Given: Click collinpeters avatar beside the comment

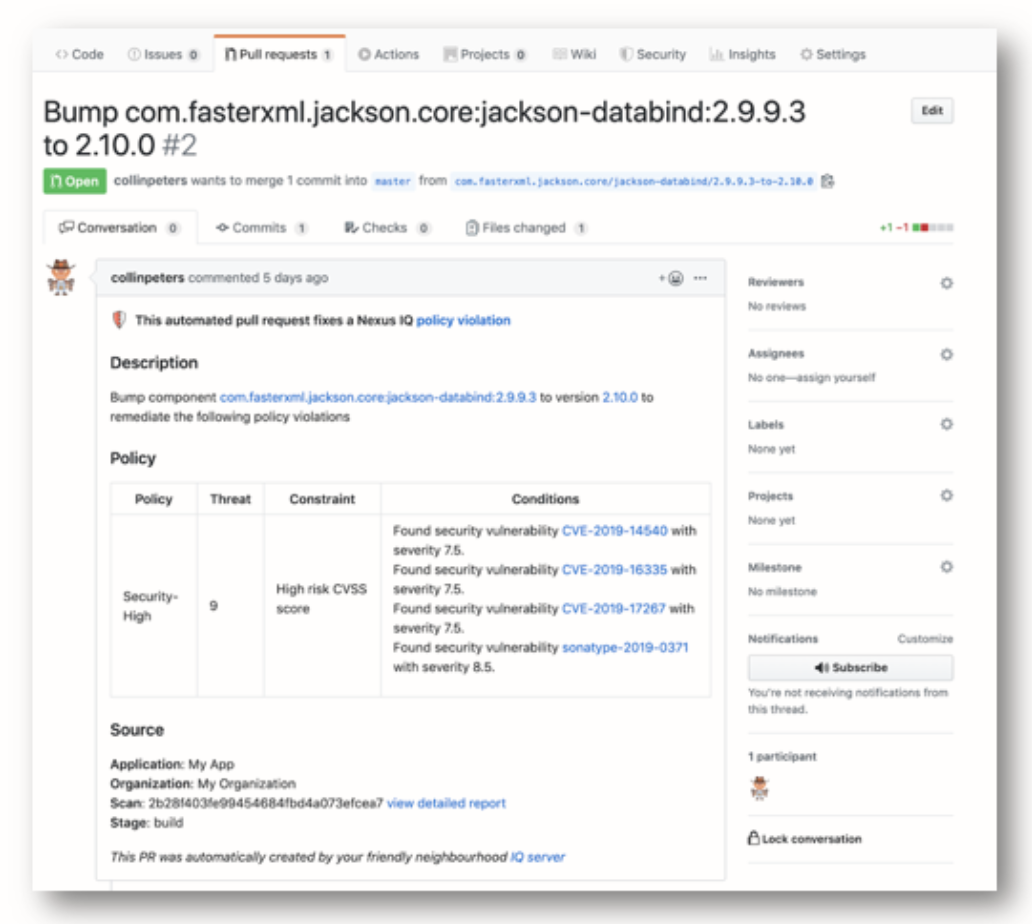Looking at the screenshot, I should [62, 277].
